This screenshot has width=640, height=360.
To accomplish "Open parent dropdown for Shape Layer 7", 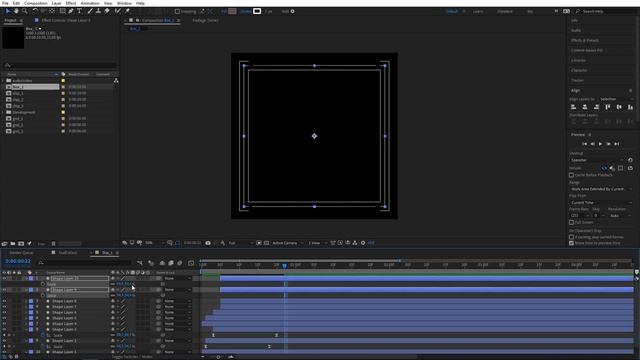I will (x=178, y=307).
